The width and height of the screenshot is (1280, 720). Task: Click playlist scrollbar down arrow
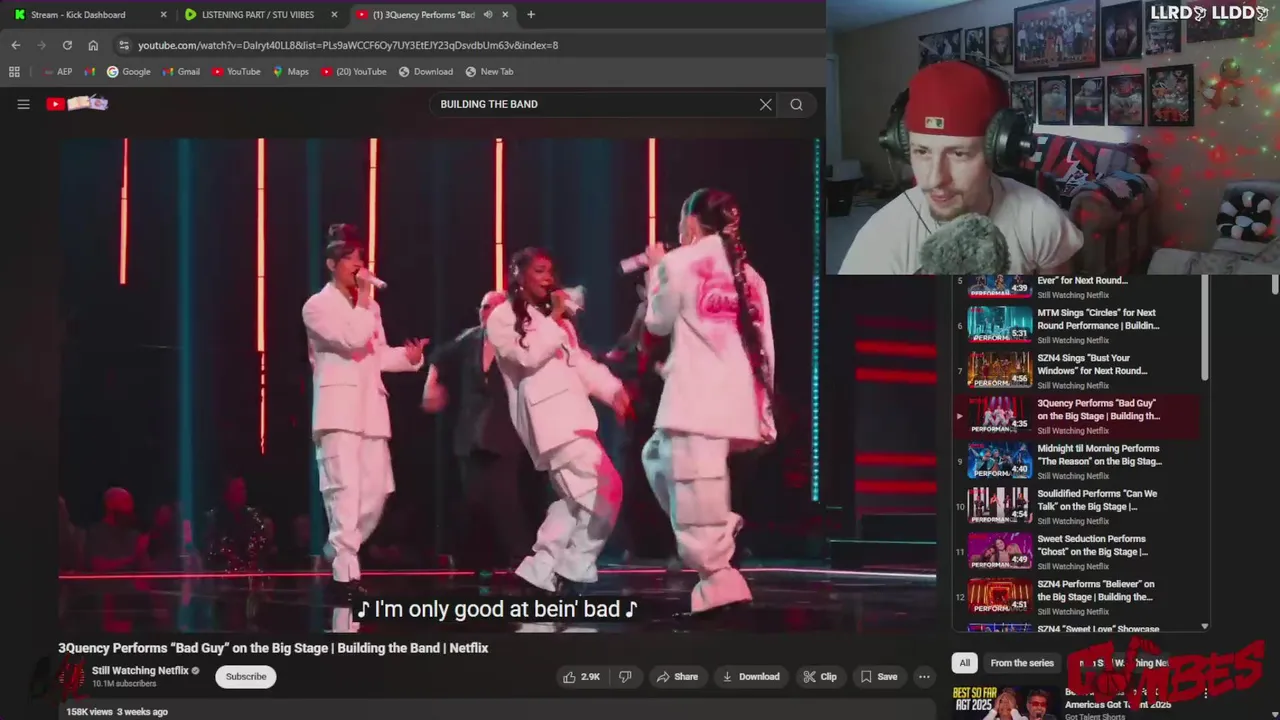pos(1204,626)
